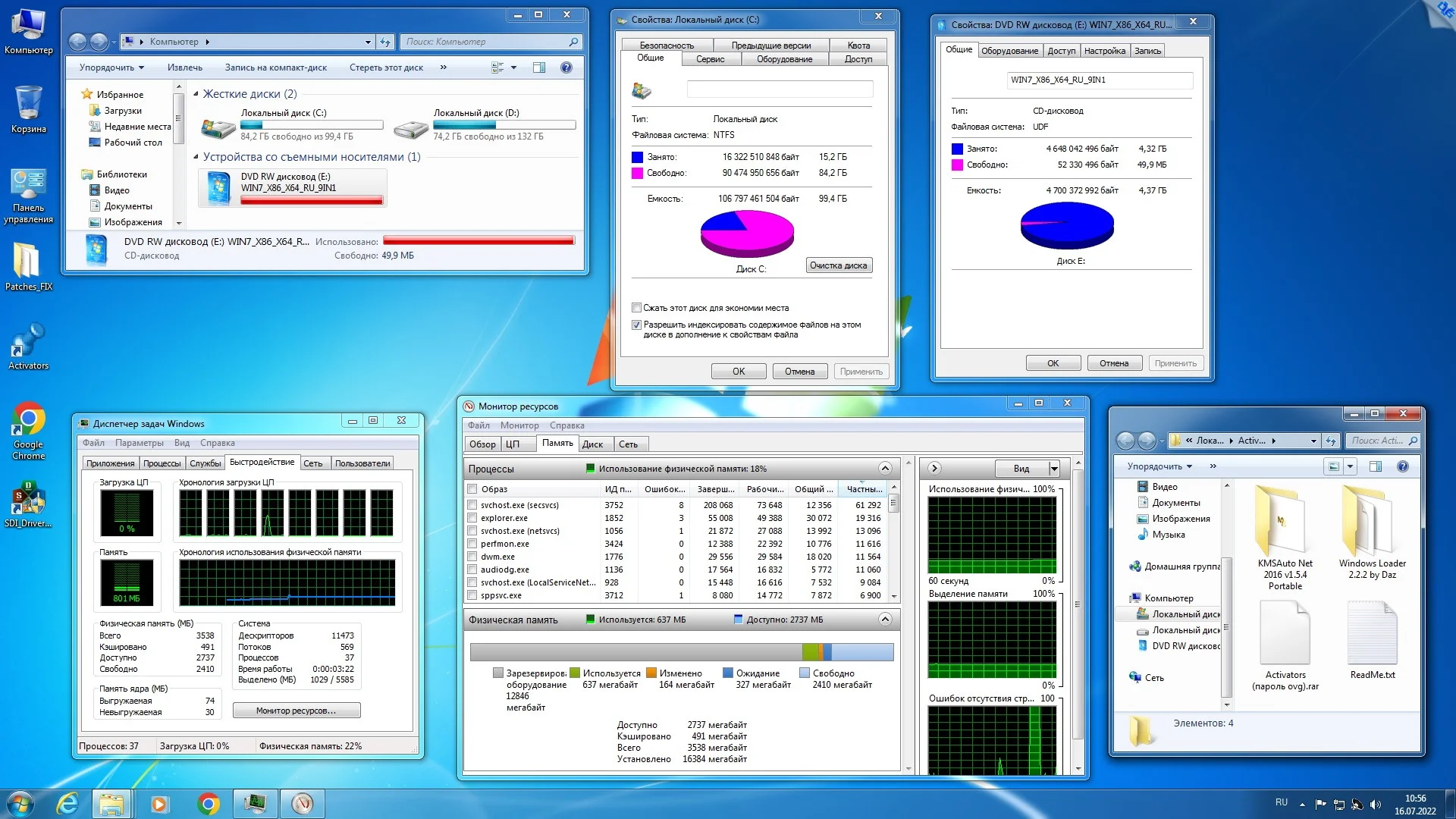Image resolution: width=1456 pixels, height=819 pixels.
Task: Click the volume icon in the system tray
Action: click(1376, 805)
